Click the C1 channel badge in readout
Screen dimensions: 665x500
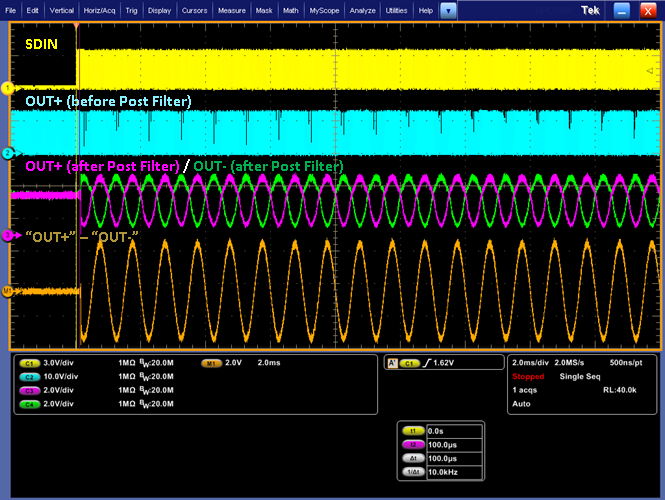[28, 363]
